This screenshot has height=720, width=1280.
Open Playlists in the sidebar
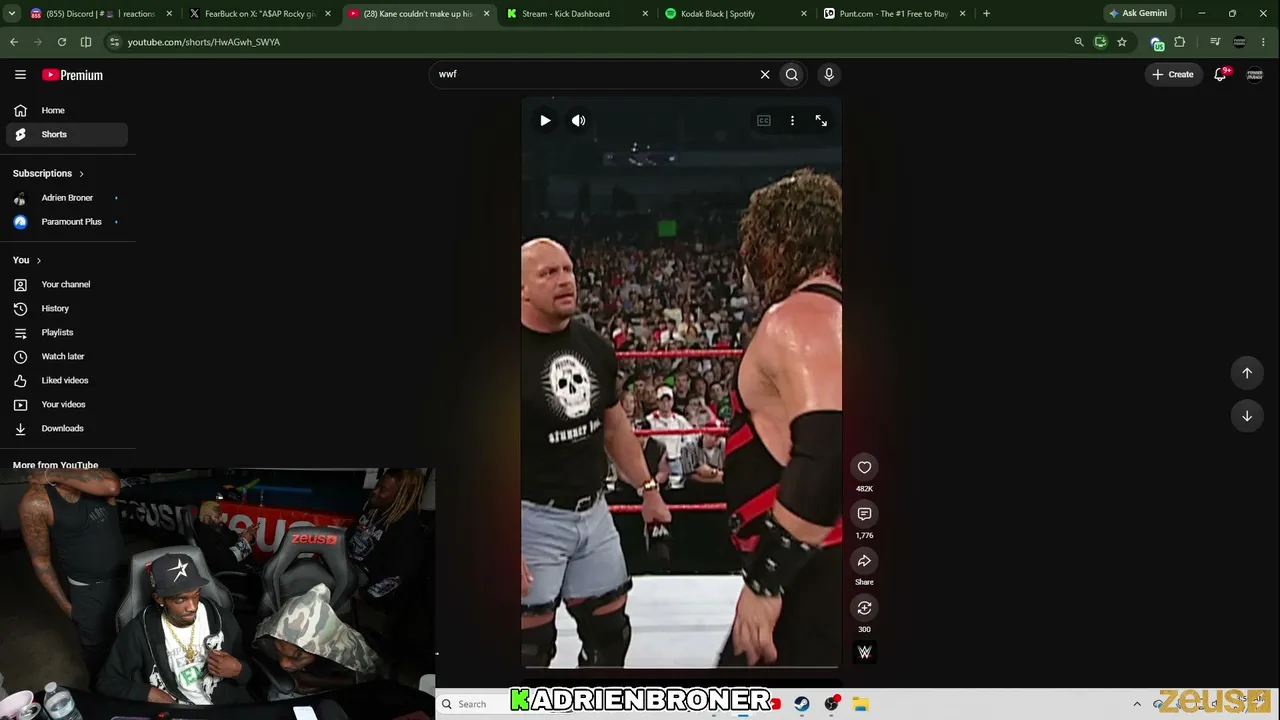coord(67,332)
